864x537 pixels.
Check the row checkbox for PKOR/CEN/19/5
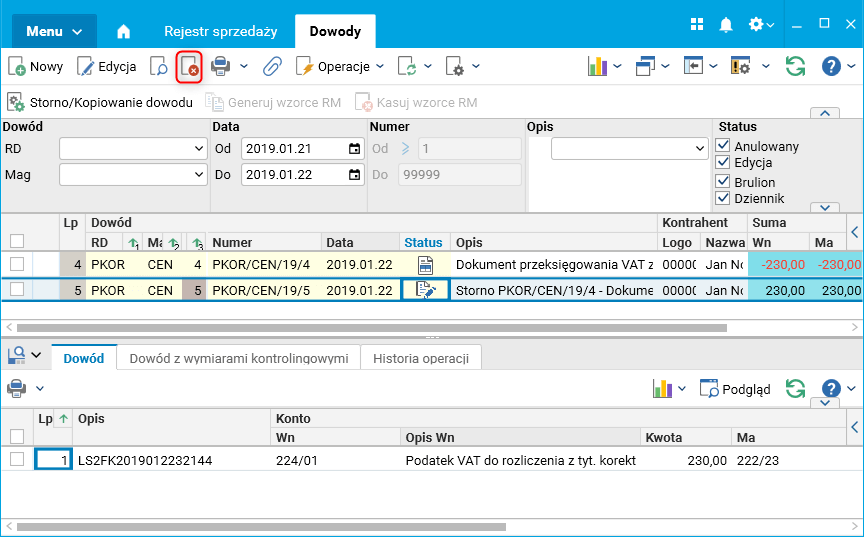click(x=17, y=289)
